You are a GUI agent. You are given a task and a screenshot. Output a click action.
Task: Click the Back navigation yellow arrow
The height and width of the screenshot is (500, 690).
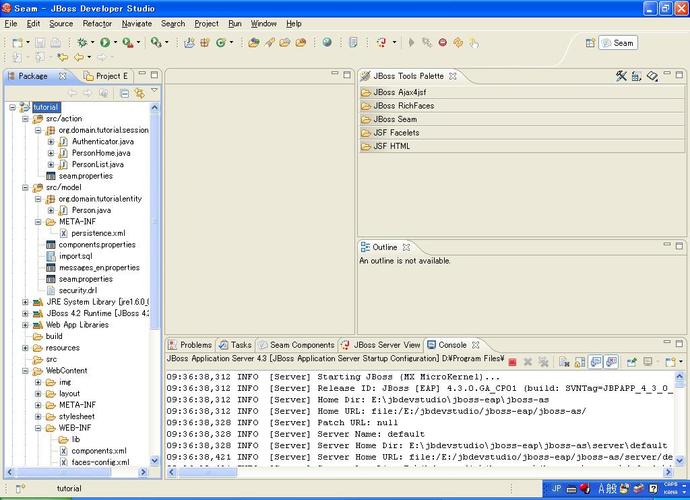[x=79, y=57]
